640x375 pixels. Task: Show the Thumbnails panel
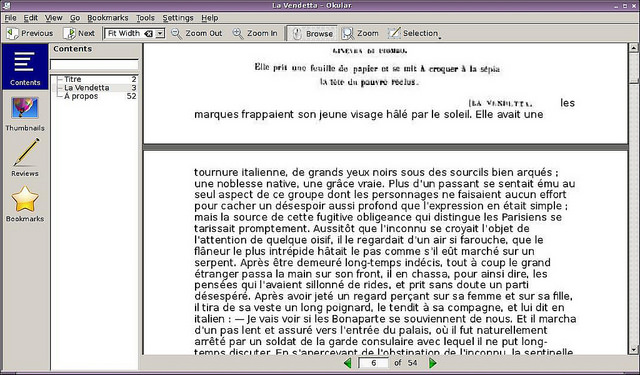point(25,114)
